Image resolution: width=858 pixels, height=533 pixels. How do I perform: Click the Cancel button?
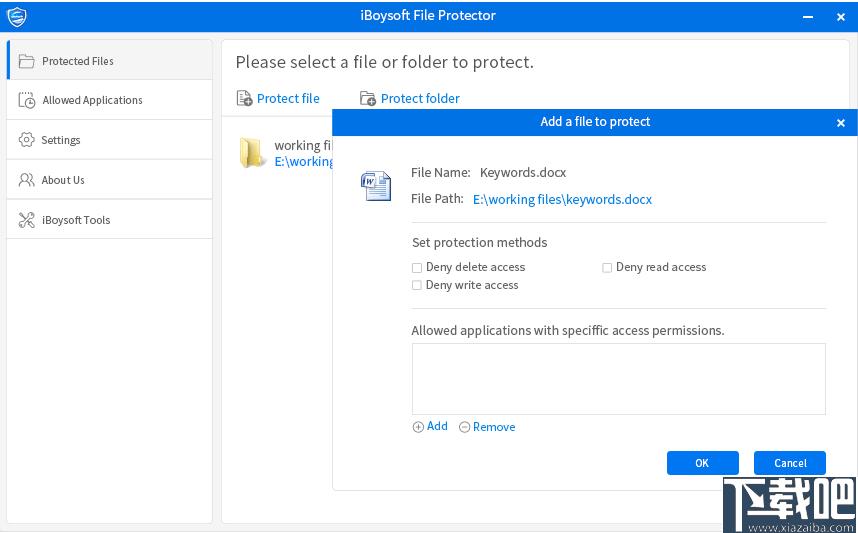tap(790, 463)
